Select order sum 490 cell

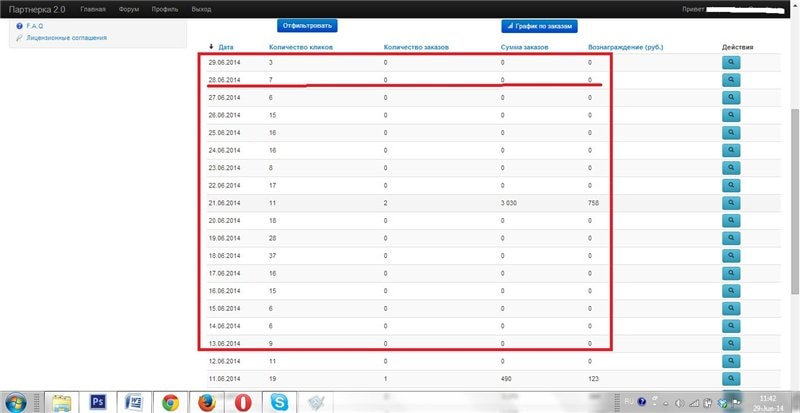[506, 379]
